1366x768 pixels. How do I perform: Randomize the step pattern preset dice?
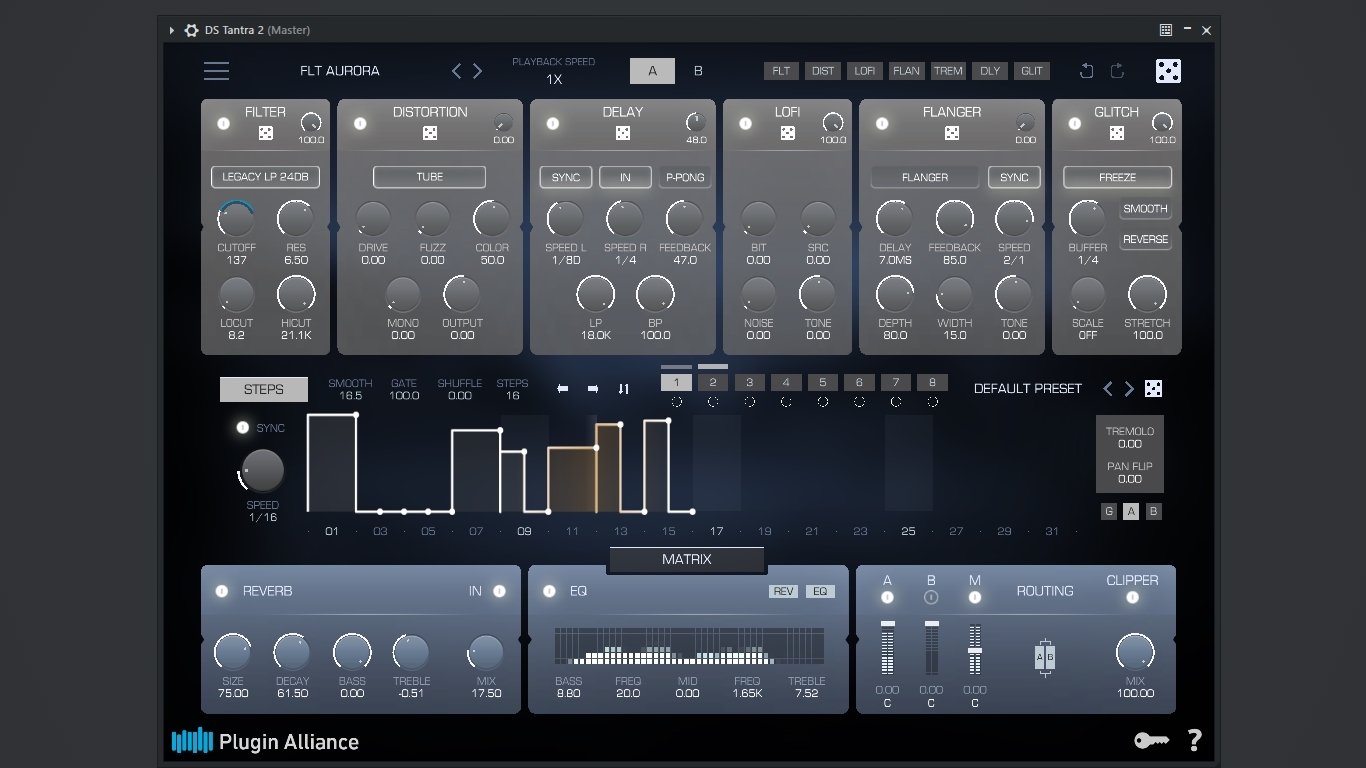(x=1153, y=389)
